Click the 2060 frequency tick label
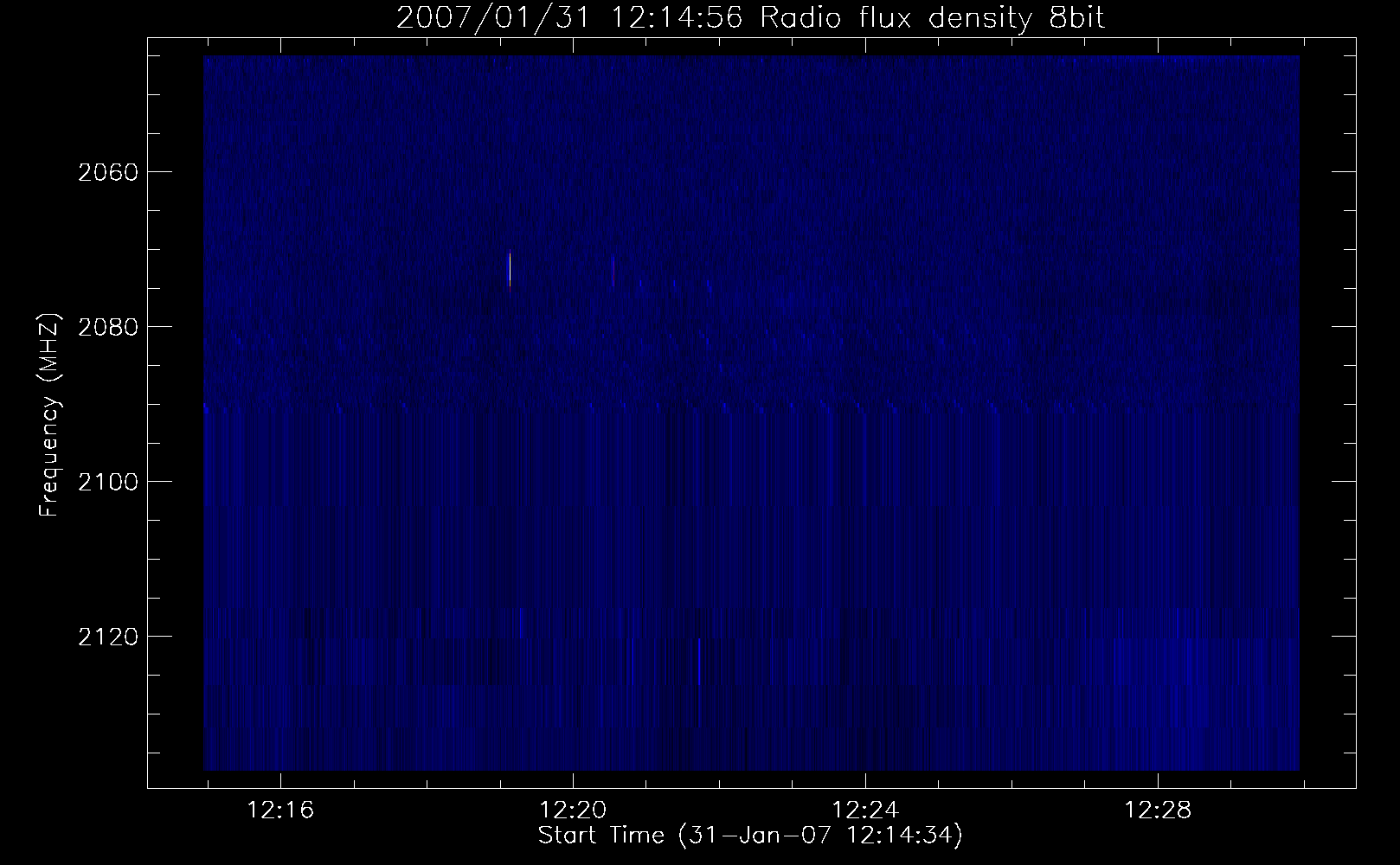1400x865 pixels. [x=107, y=172]
